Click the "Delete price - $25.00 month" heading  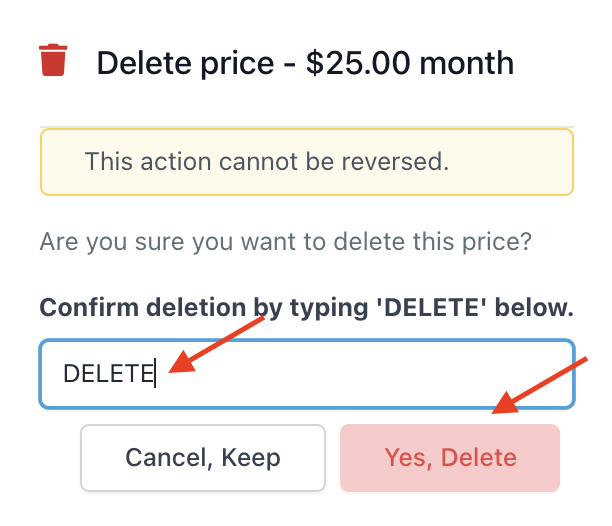pos(305,64)
